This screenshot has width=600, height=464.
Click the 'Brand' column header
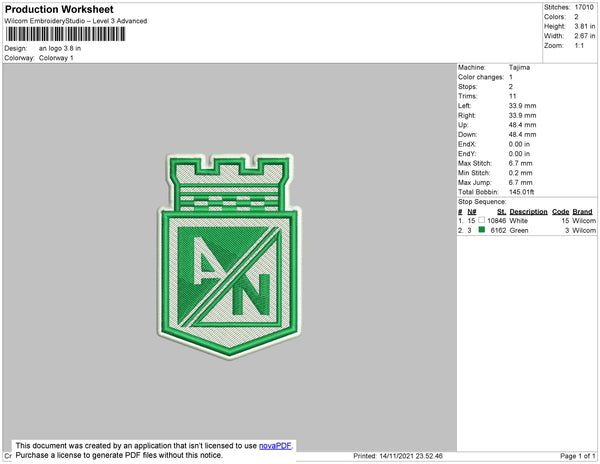(582, 212)
